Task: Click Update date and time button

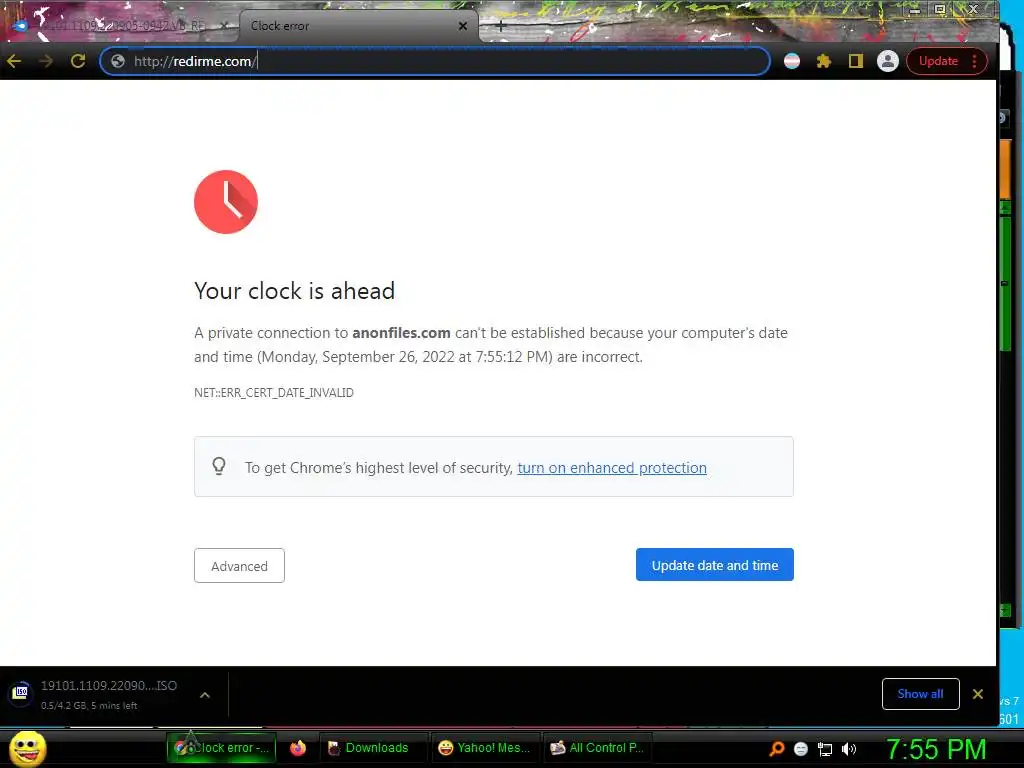Action: [714, 565]
